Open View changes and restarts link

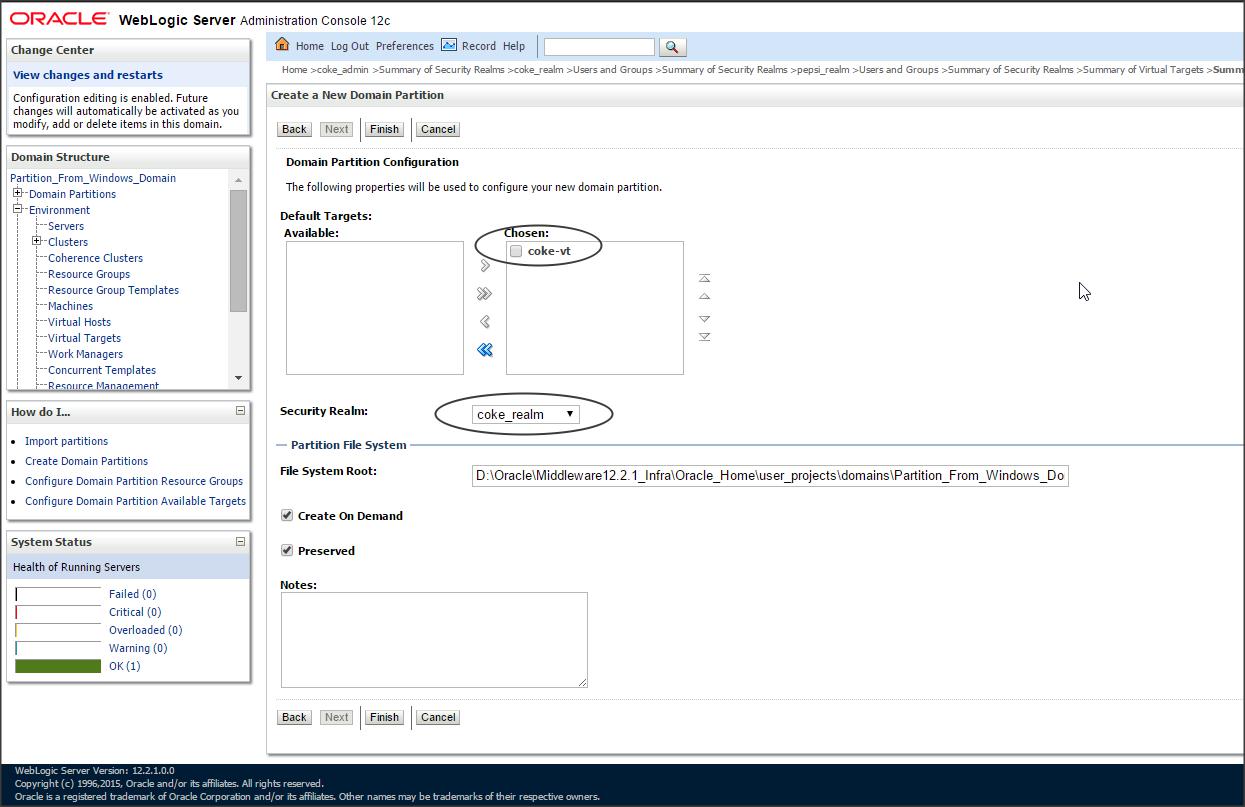[88, 75]
